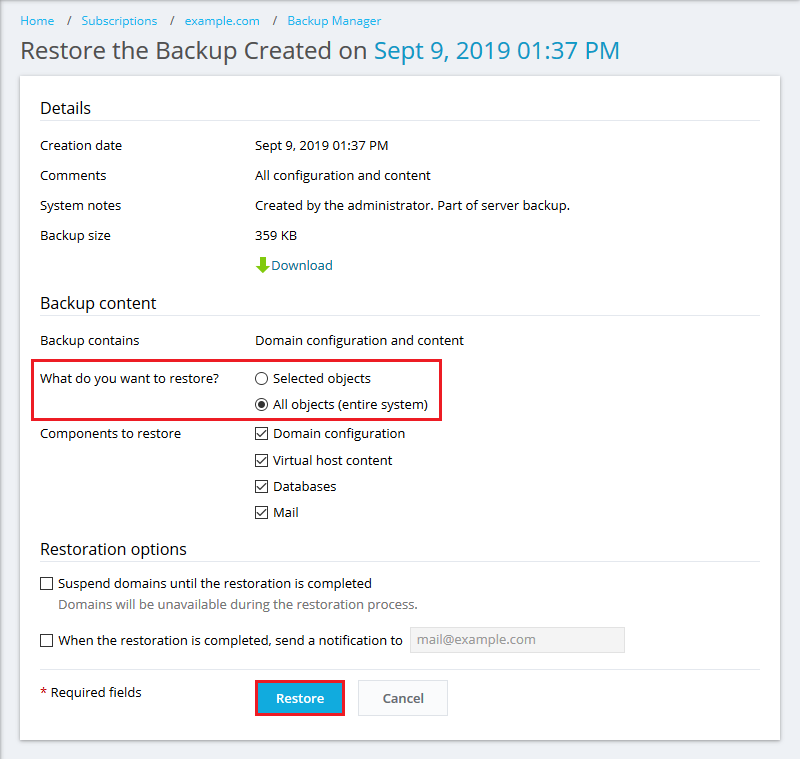
Task: Click the green Download arrow icon
Action: pos(263,265)
